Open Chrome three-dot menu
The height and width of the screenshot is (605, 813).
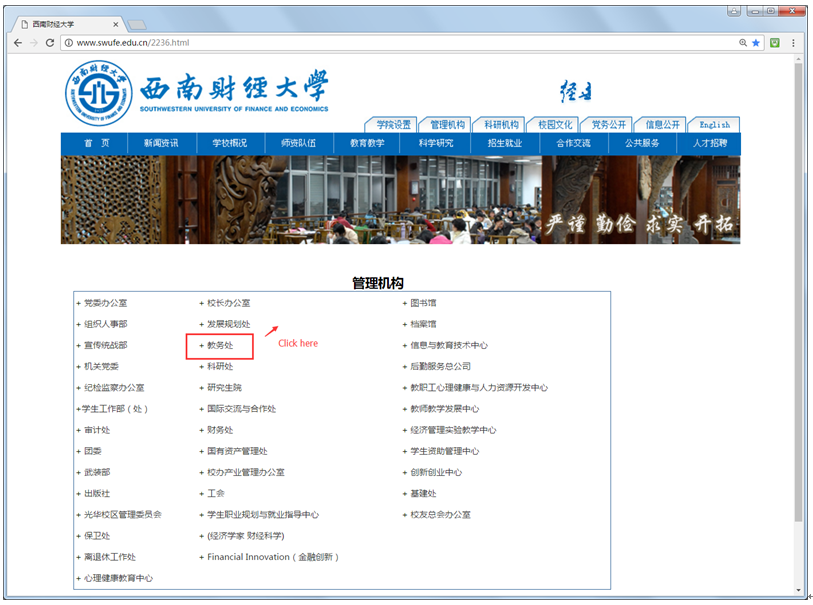pyautogui.click(x=794, y=43)
